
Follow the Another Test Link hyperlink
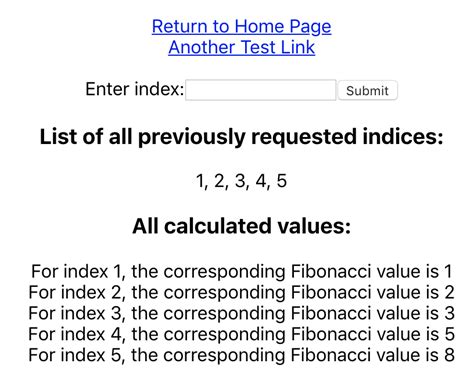[x=241, y=47]
